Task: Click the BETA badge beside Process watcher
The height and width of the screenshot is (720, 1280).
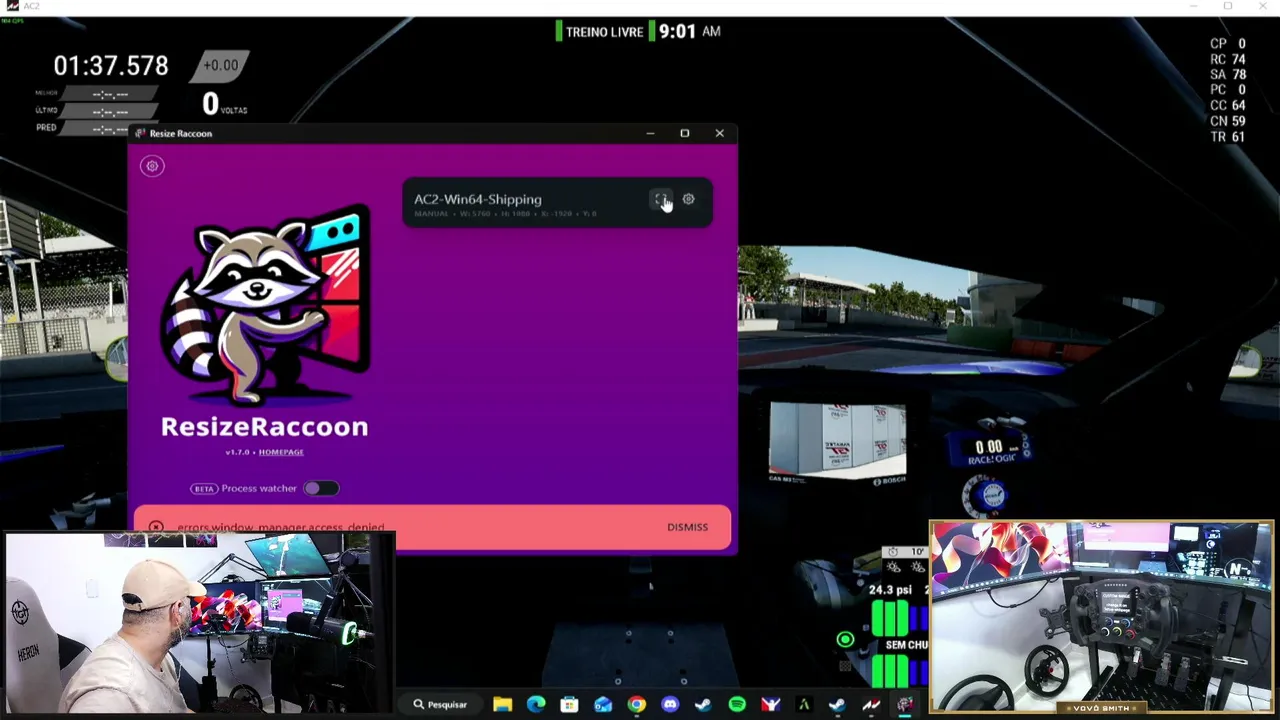Action: (204, 489)
